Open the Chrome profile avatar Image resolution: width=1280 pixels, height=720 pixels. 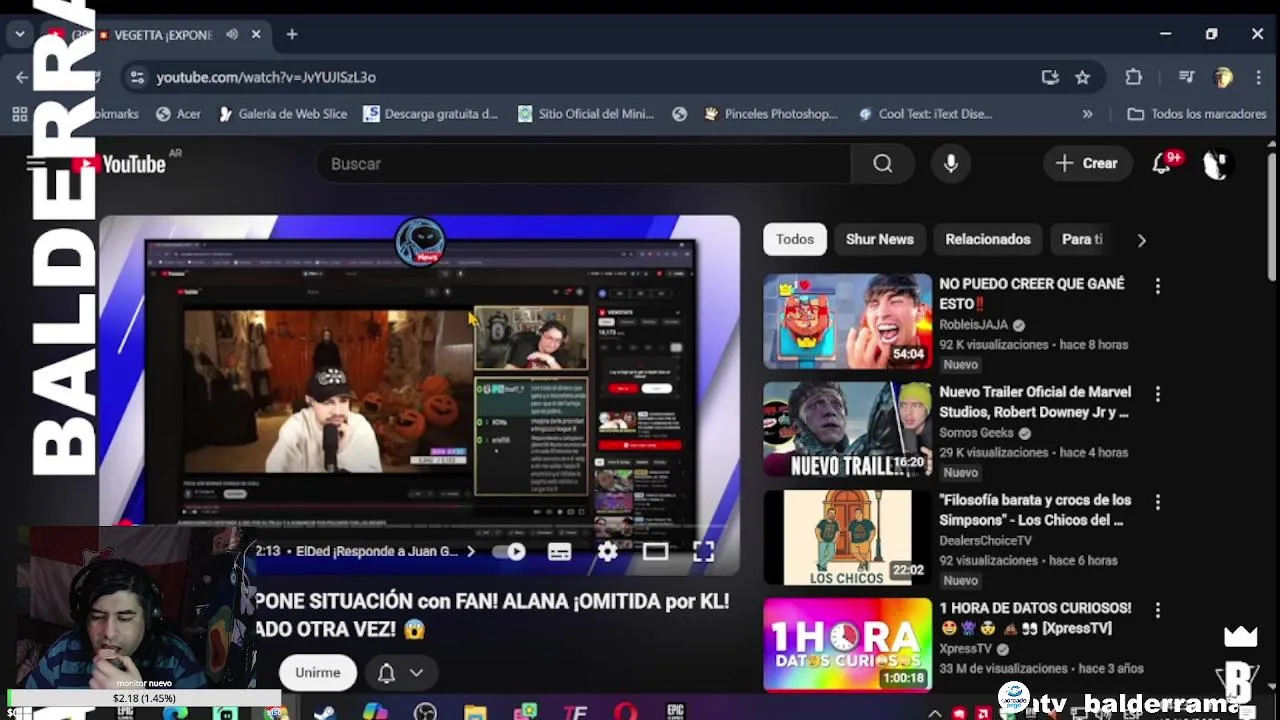1223,77
